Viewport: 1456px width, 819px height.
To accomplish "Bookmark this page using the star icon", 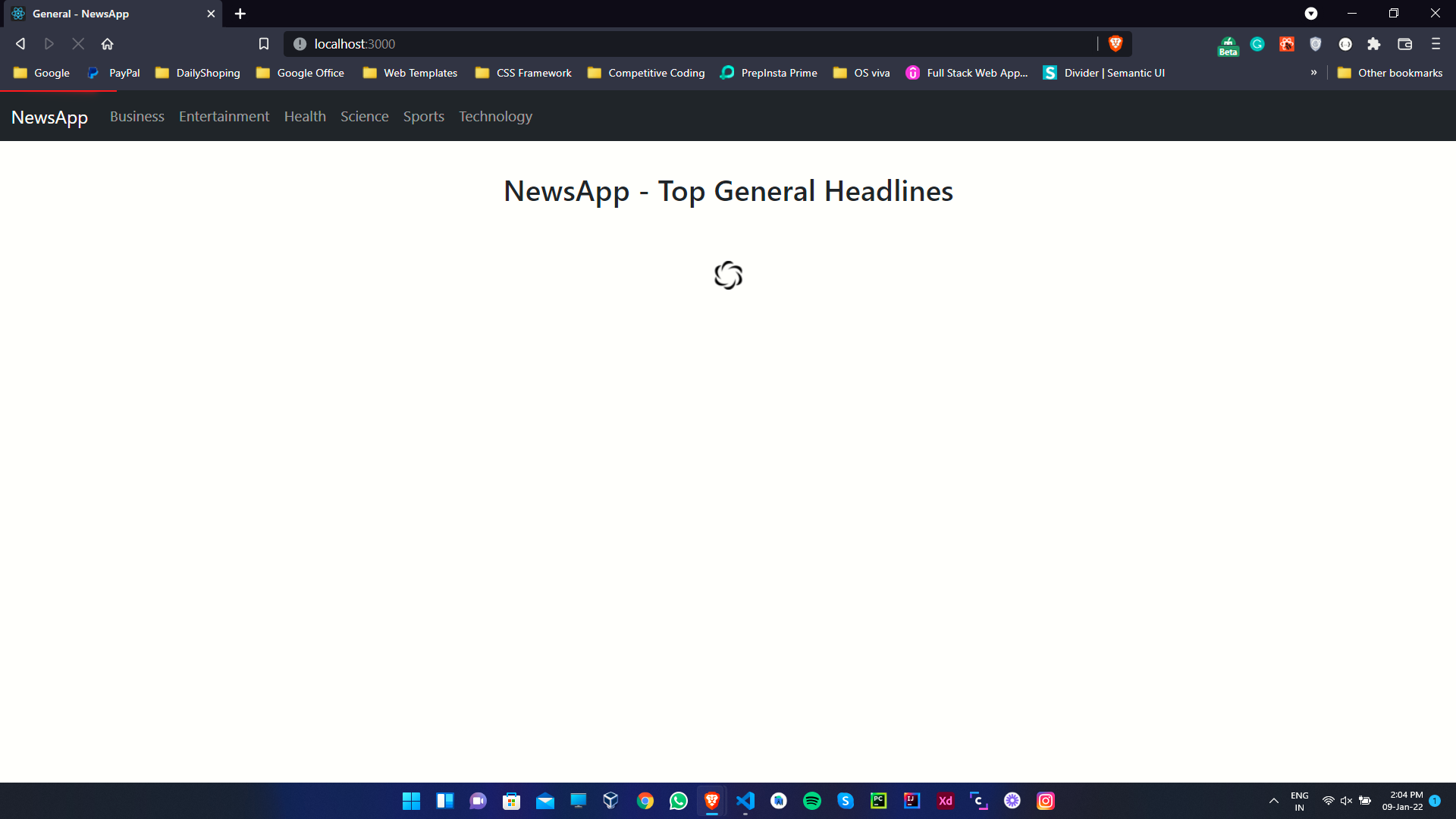I will [264, 44].
